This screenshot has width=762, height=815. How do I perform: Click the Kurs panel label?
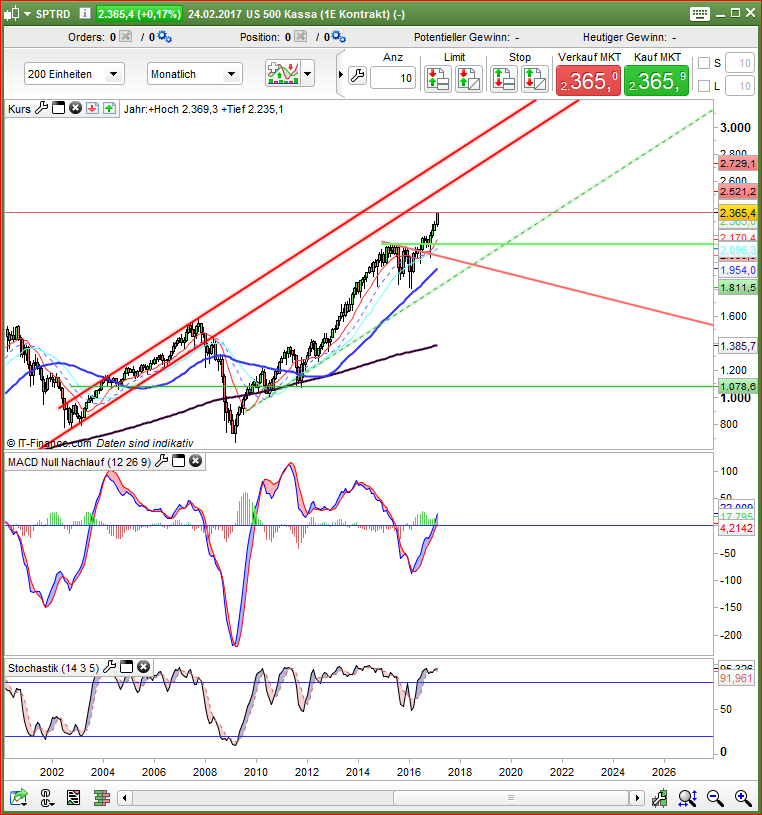point(19,109)
